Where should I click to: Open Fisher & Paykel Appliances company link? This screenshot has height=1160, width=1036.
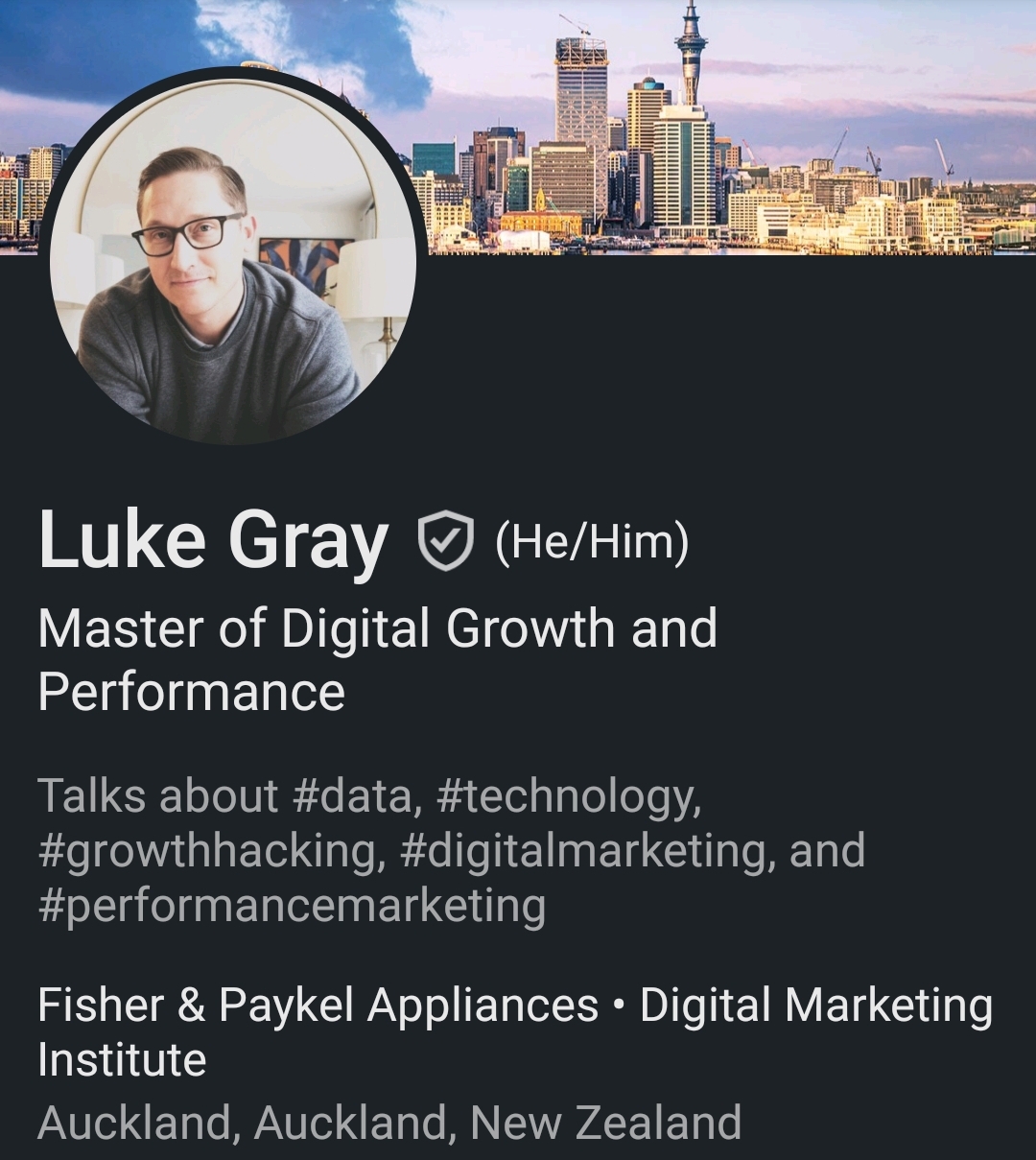click(x=318, y=1006)
